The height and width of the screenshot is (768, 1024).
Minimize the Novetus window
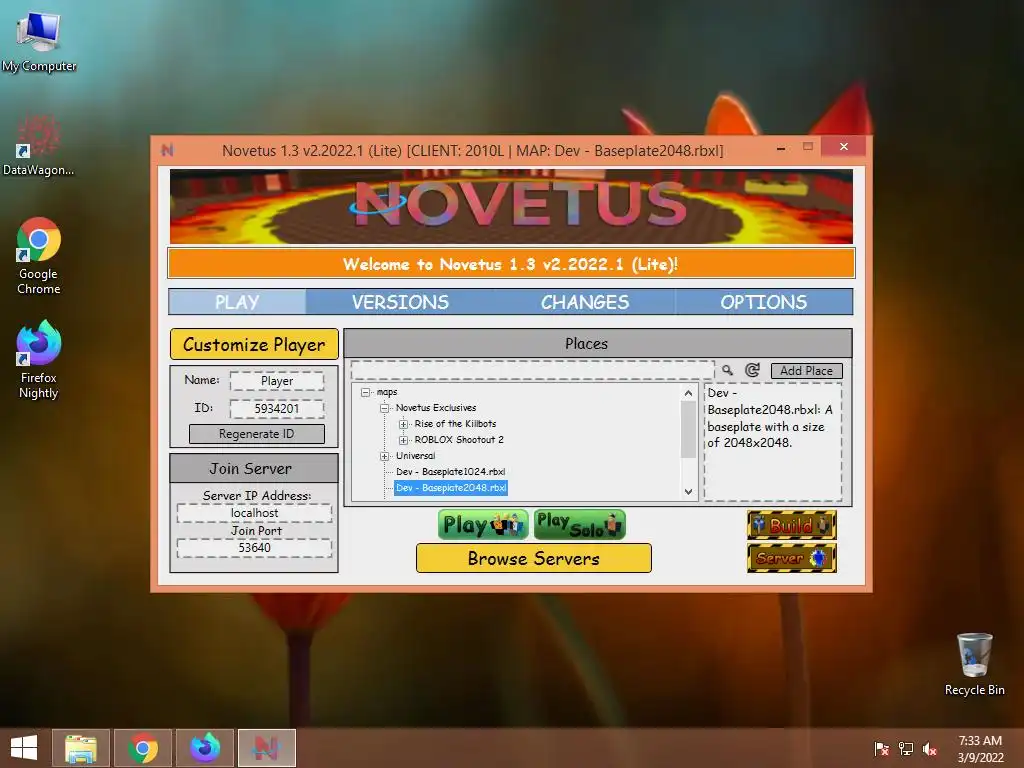coord(781,148)
